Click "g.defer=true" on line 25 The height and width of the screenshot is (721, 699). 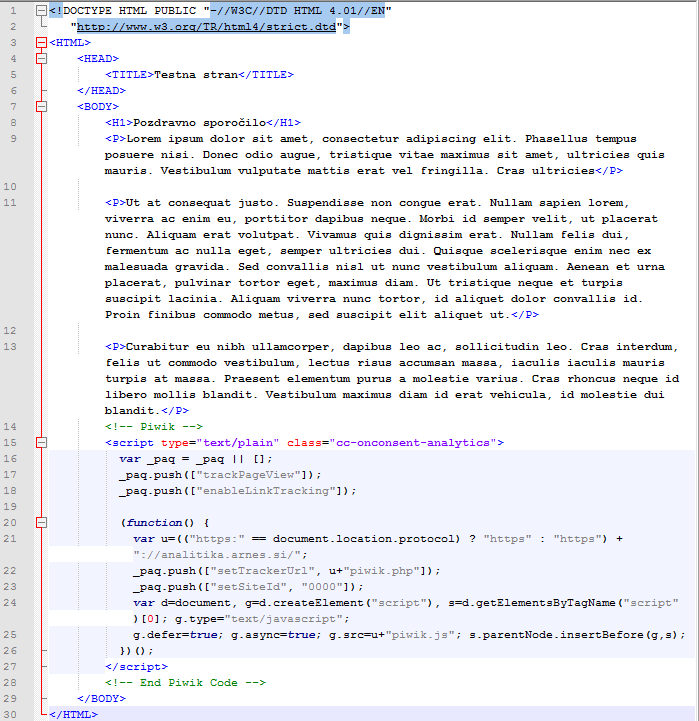point(175,635)
